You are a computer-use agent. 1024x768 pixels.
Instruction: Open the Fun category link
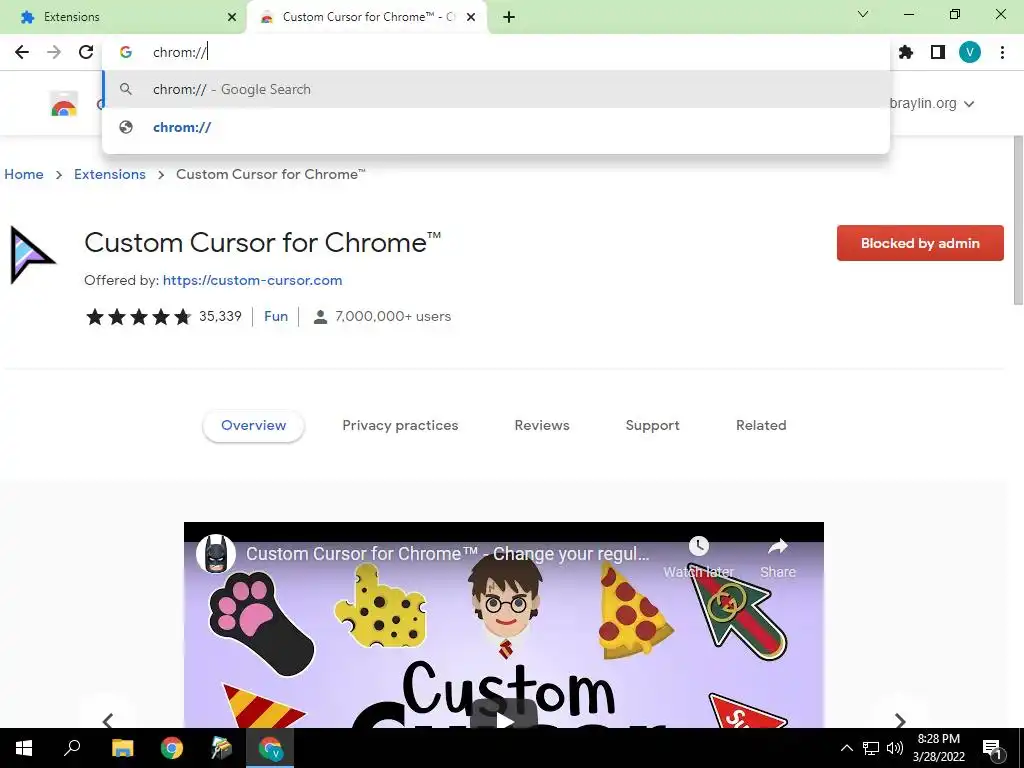(276, 316)
